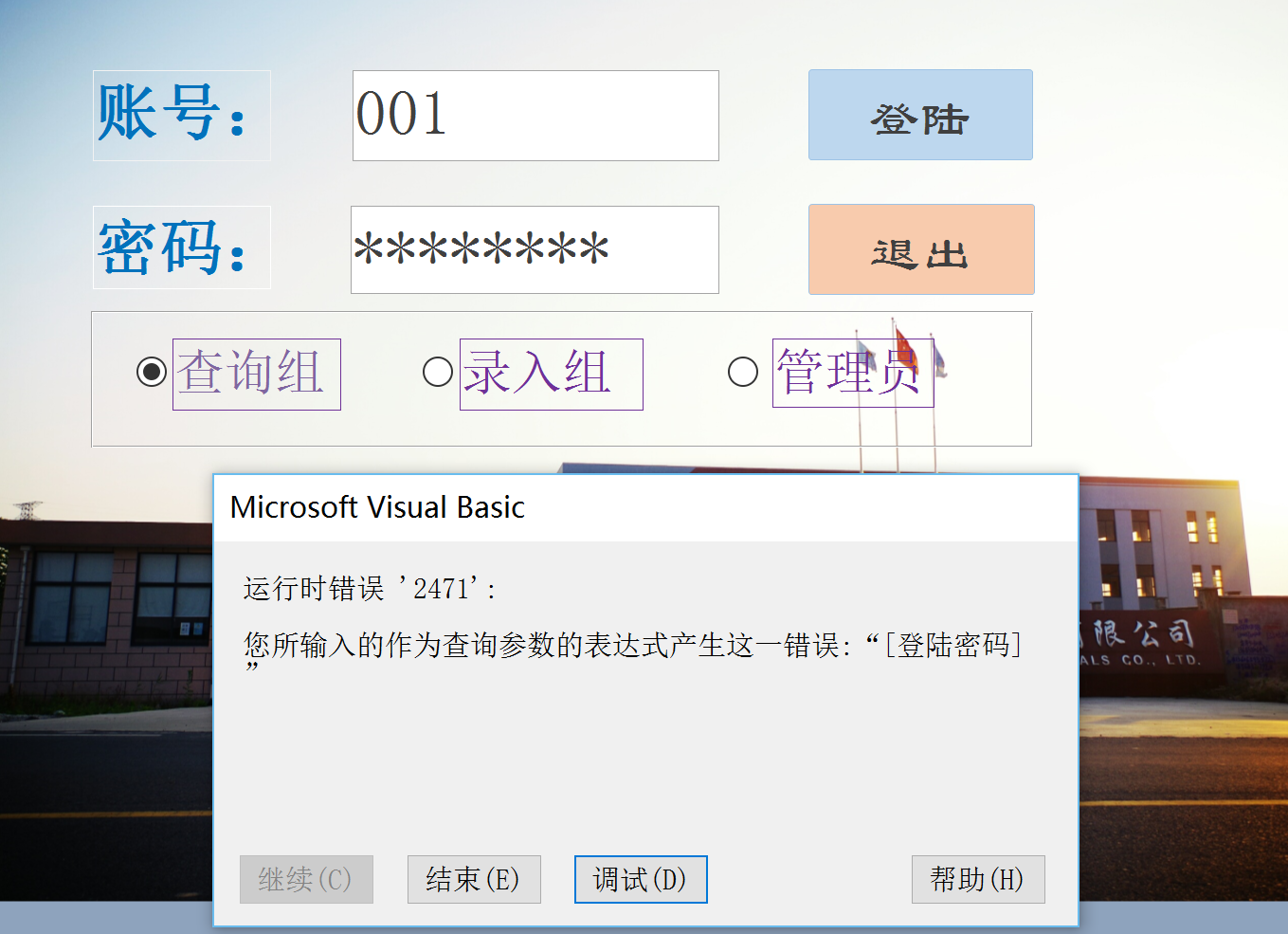The image size is (1288, 934).
Task: Click the 查询组 text label
Action: [x=256, y=374]
